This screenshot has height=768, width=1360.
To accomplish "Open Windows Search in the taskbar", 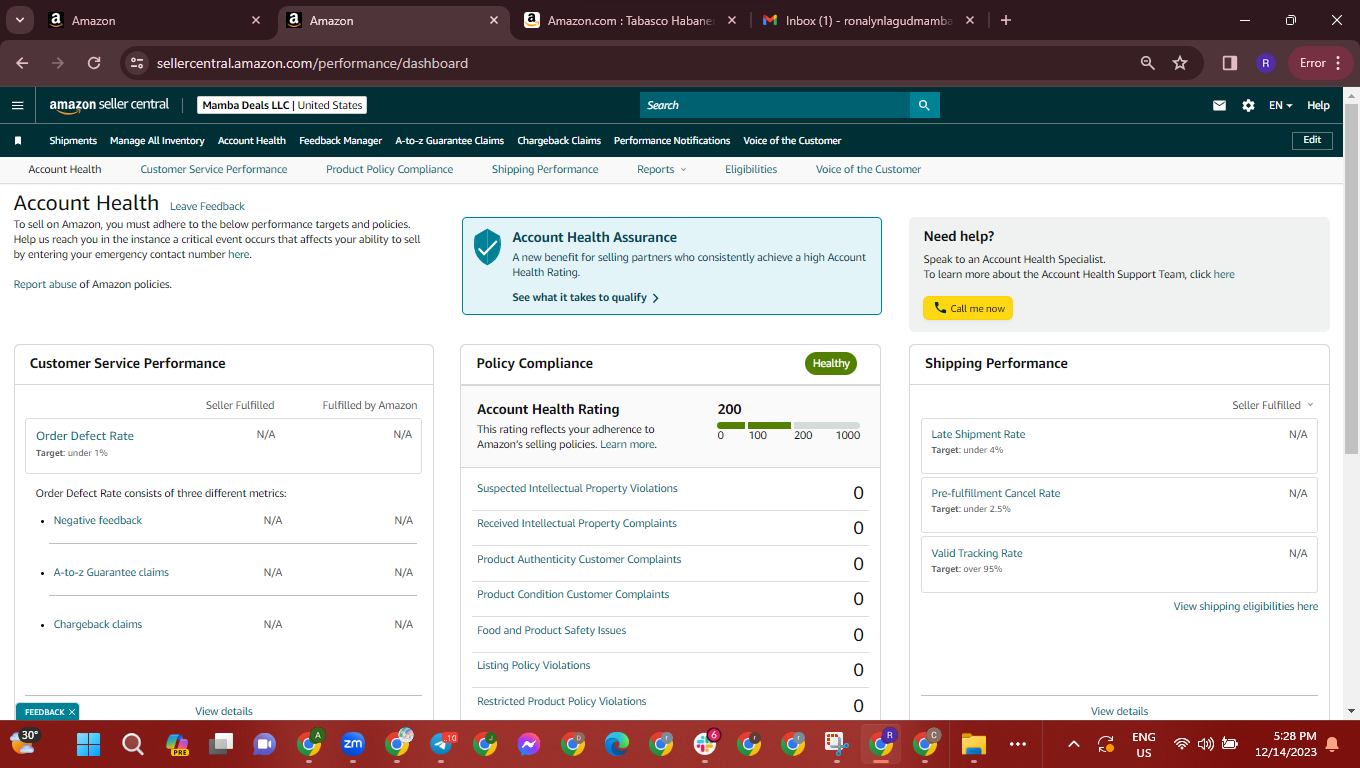I will point(132,744).
